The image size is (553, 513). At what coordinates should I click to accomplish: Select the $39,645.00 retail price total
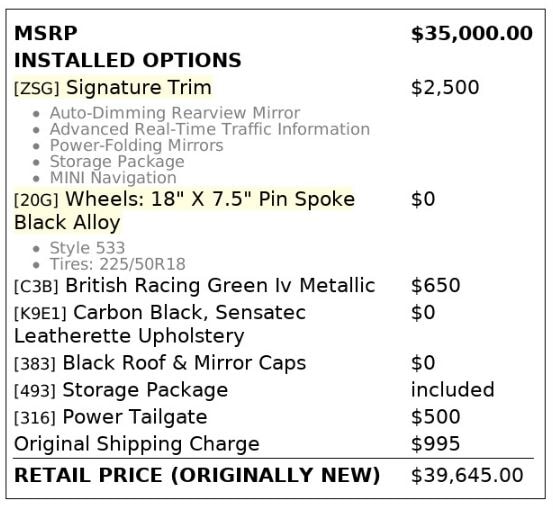point(467,475)
